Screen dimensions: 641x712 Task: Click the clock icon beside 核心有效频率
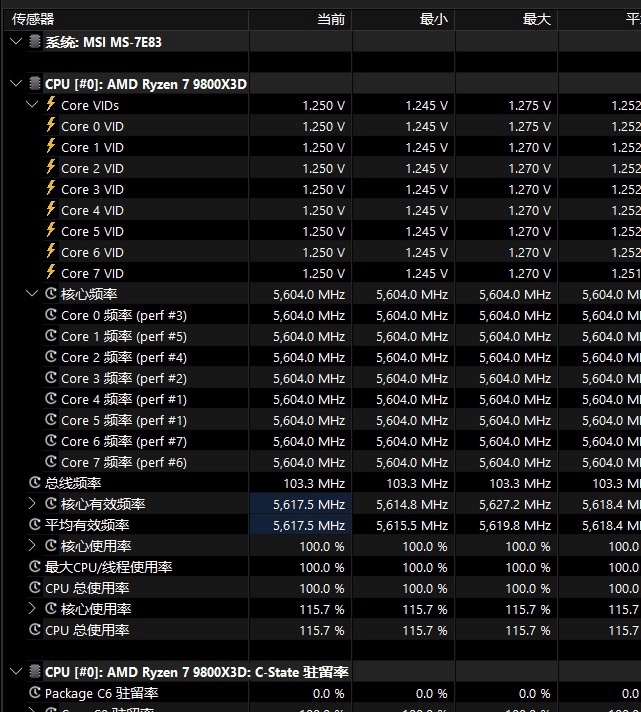[51, 503]
